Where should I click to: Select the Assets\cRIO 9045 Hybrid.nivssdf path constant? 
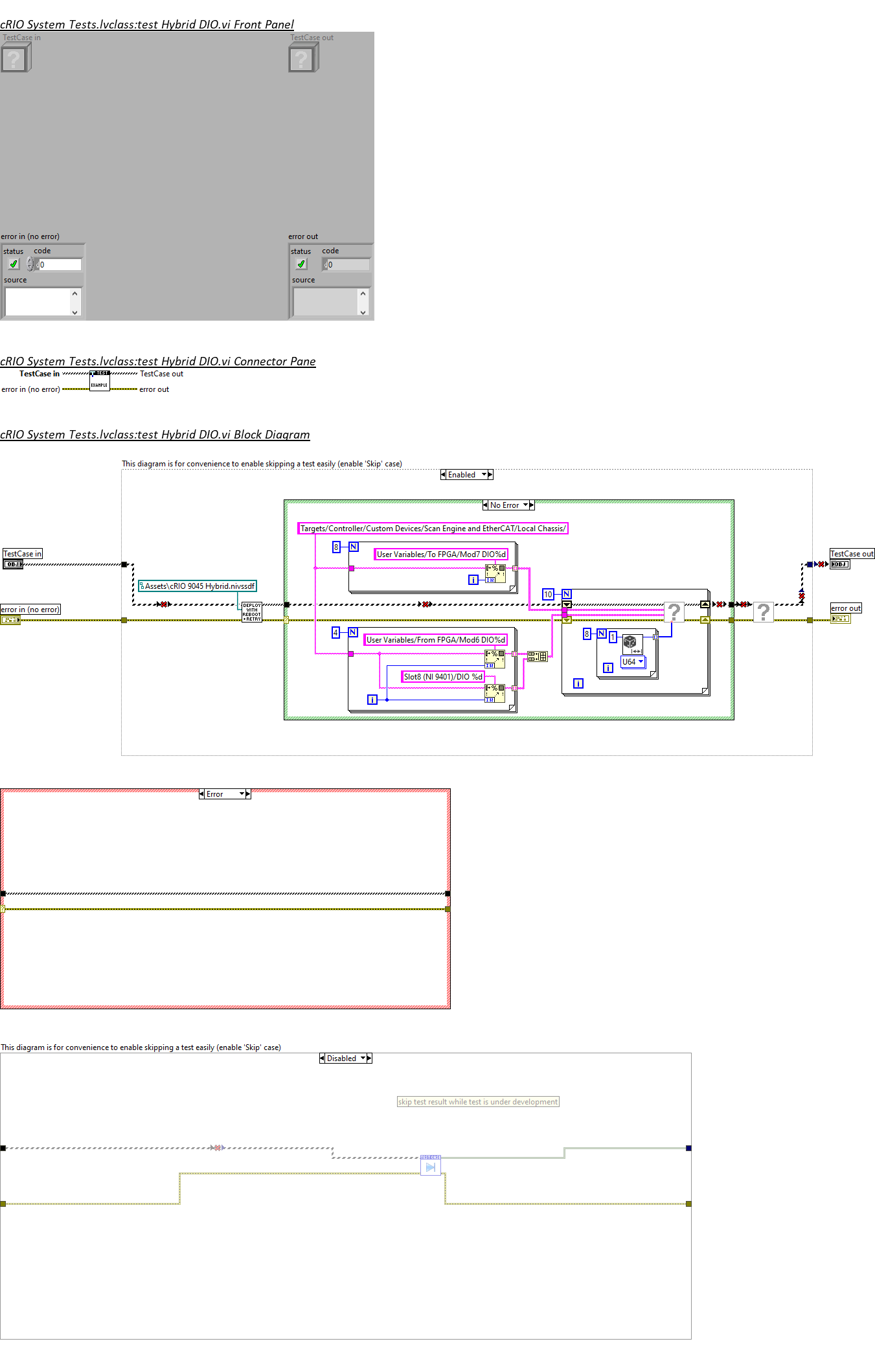pos(198,586)
